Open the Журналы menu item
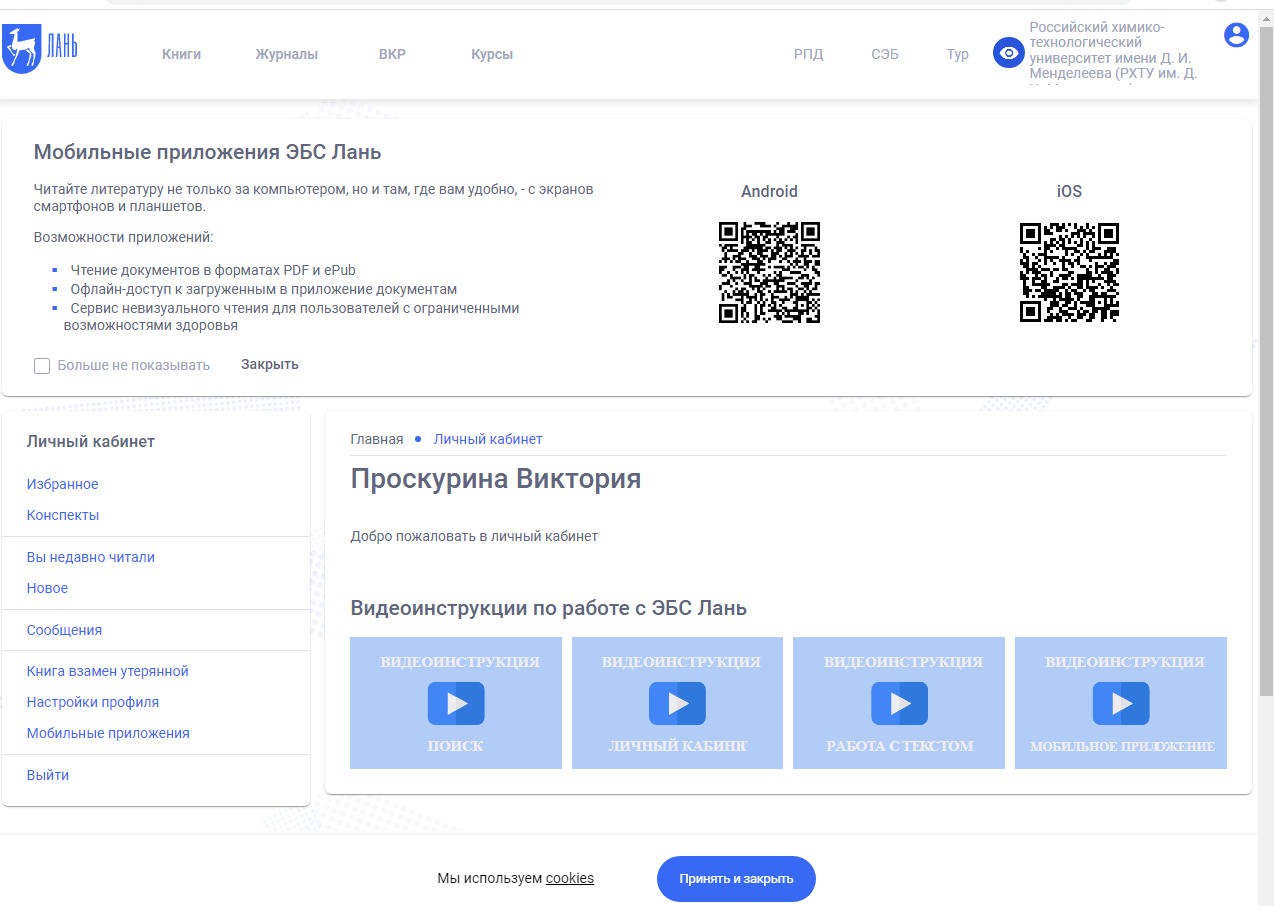This screenshot has height=906, width=1274. (x=286, y=54)
